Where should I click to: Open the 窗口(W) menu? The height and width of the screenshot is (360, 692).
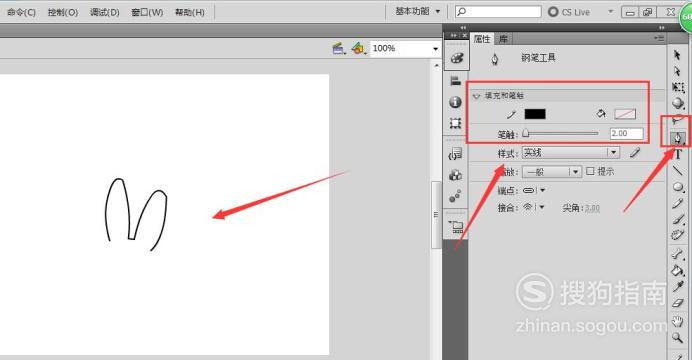pyautogui.click(x=147, y=12)
